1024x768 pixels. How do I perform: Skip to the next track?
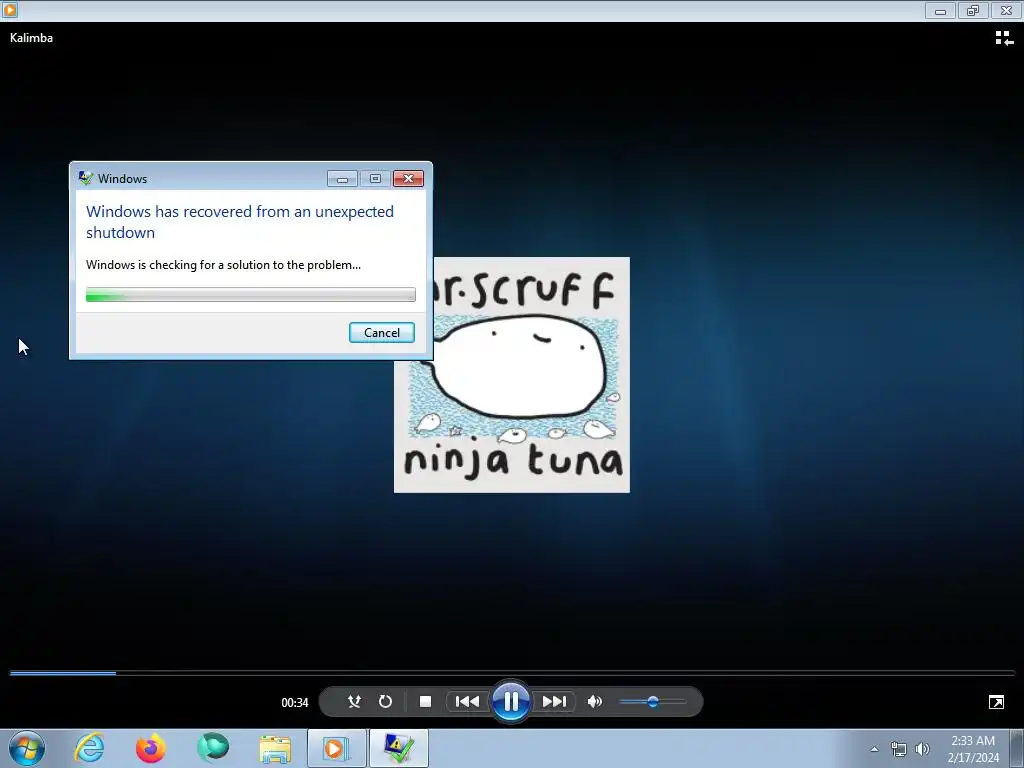click(x=554, y=701)
